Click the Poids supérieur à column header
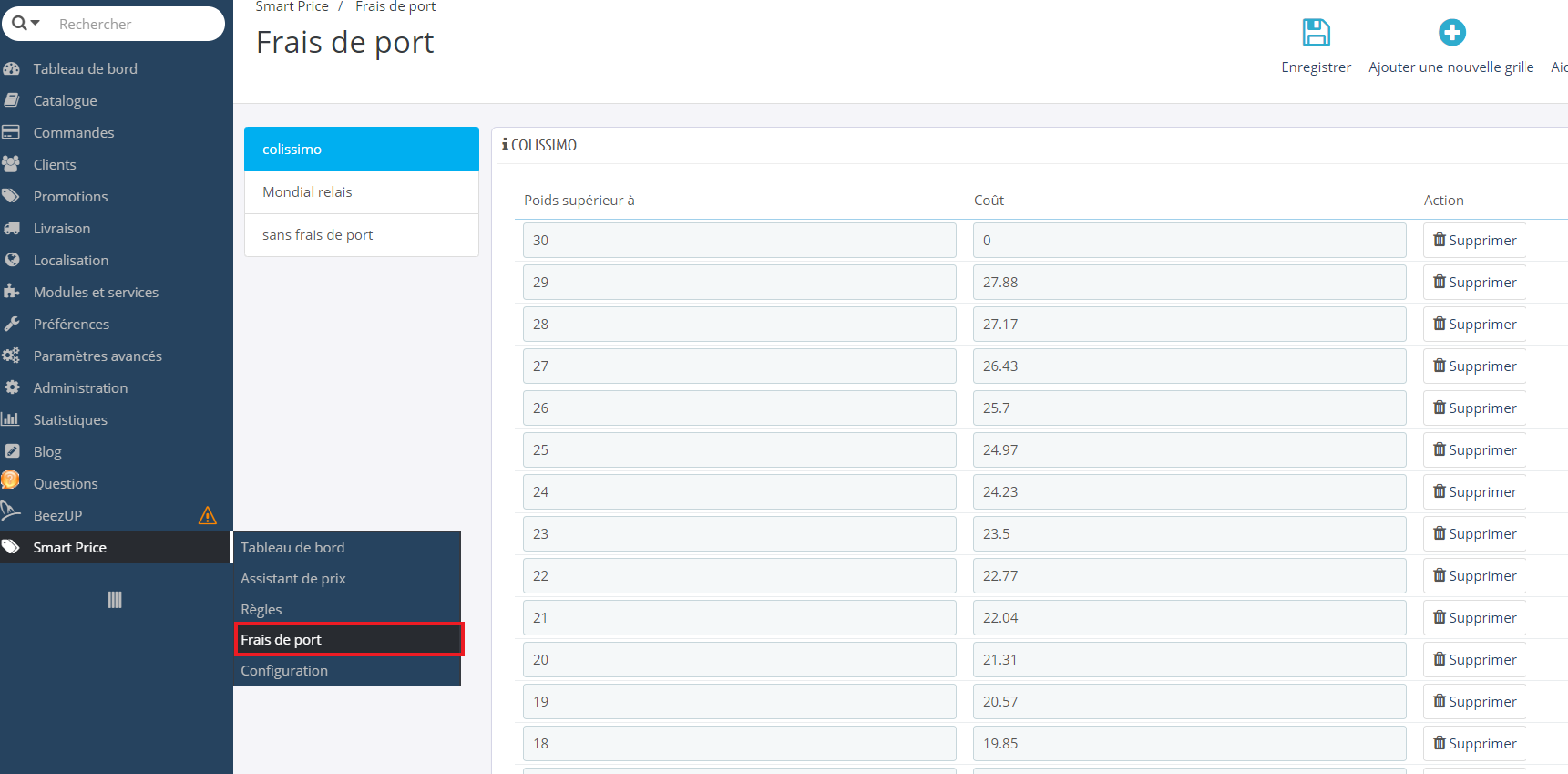Image resolution: width=1568 pixels, height=774 pixels. point(579,201)
